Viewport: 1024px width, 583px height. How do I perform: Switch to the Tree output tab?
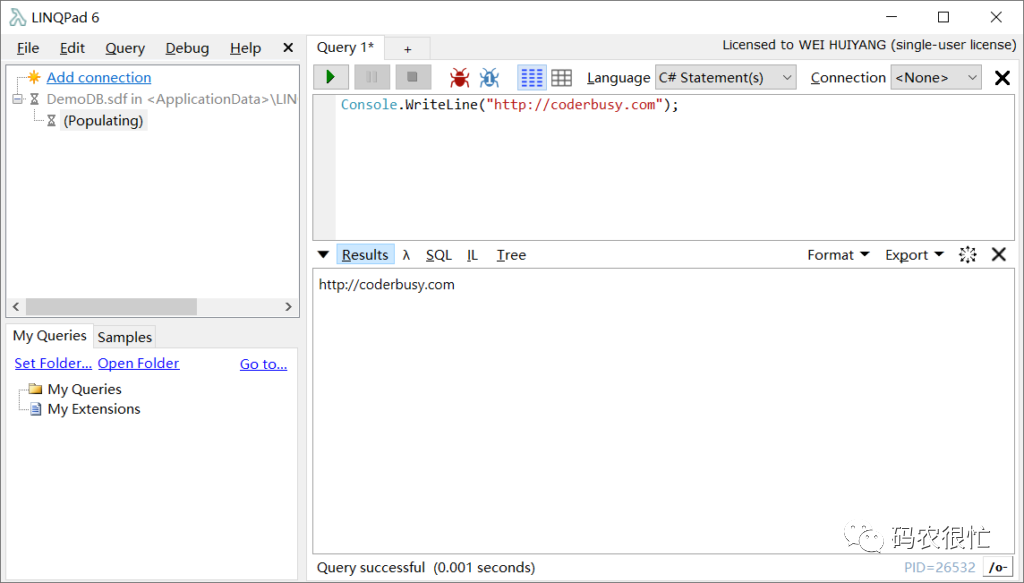511,255
